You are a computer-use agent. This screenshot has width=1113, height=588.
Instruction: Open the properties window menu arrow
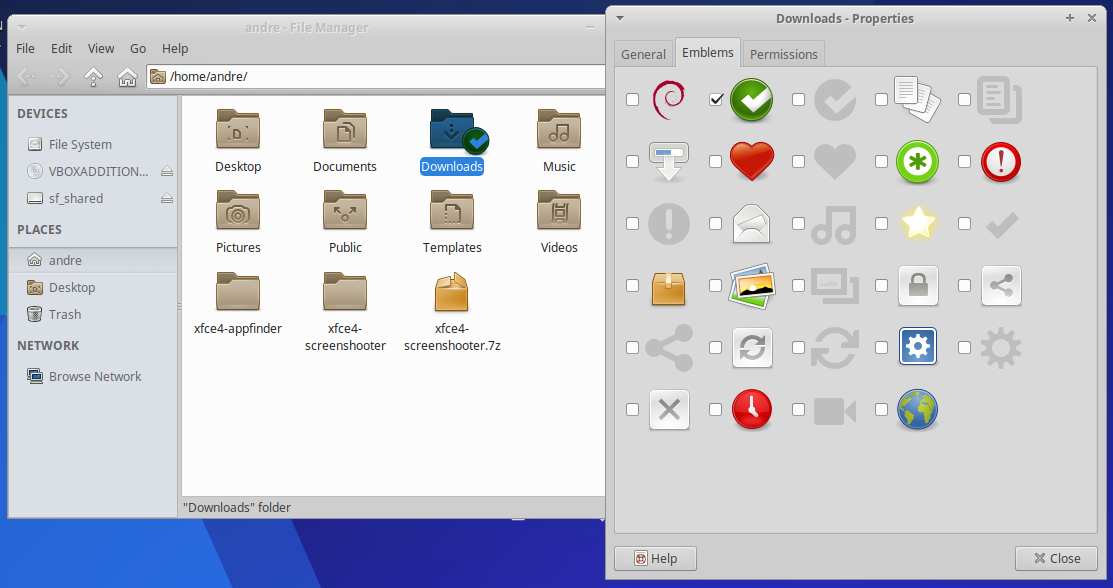pos(620,18)
